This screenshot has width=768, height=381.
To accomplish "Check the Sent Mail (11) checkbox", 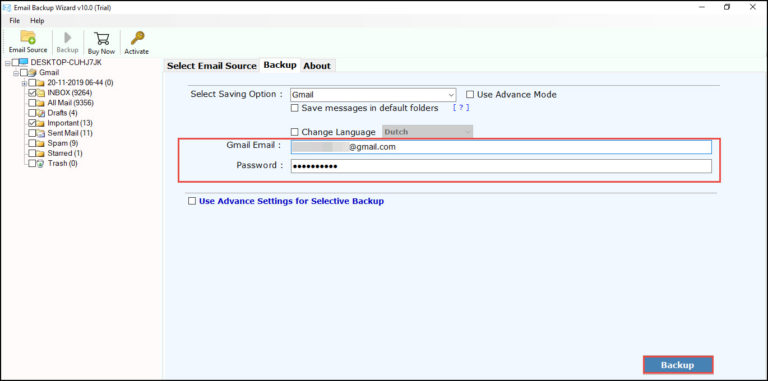I will [32, 133].
